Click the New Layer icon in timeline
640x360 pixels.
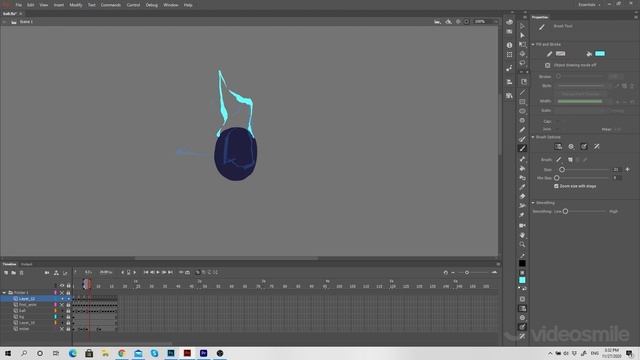(x=6, y=273)
